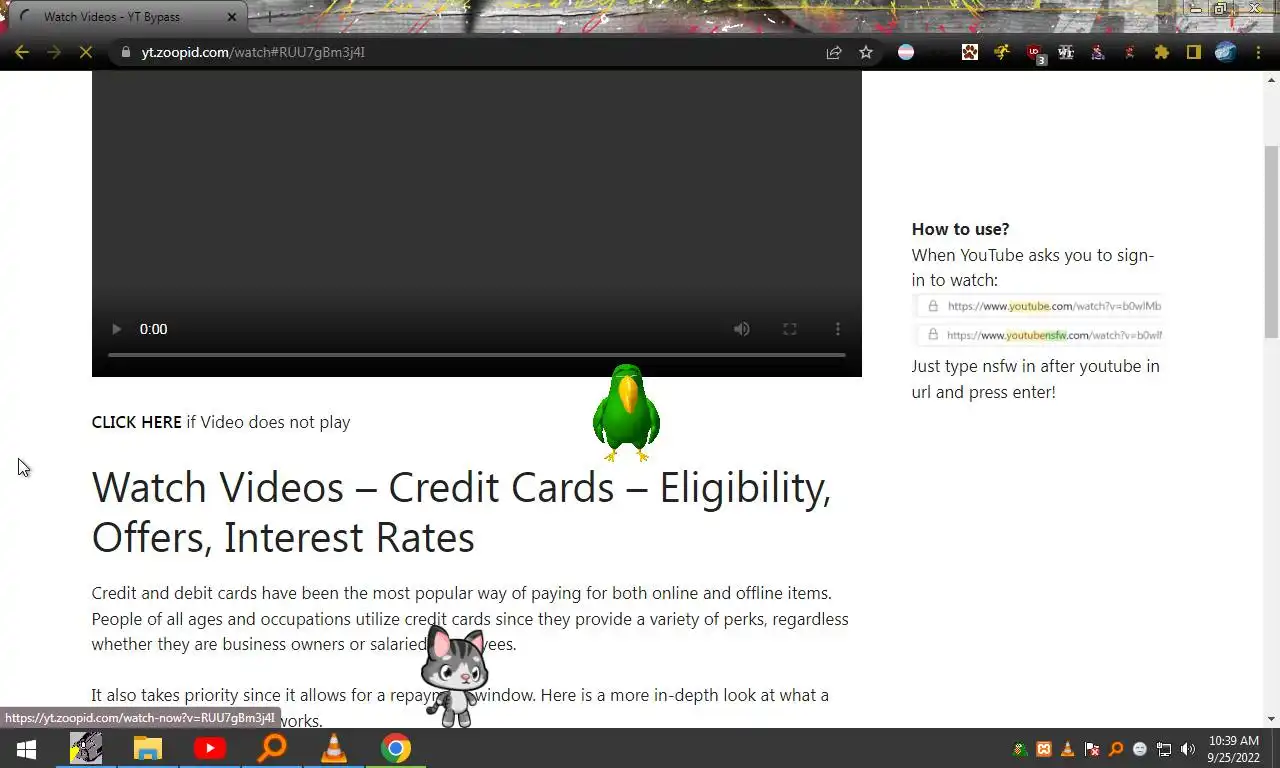Viewport: 1280px width, 768px height.
Task: Click the 'Watch Videos – Credit Cards' heading
Action: pyautogui.click(x=461, y=512)
